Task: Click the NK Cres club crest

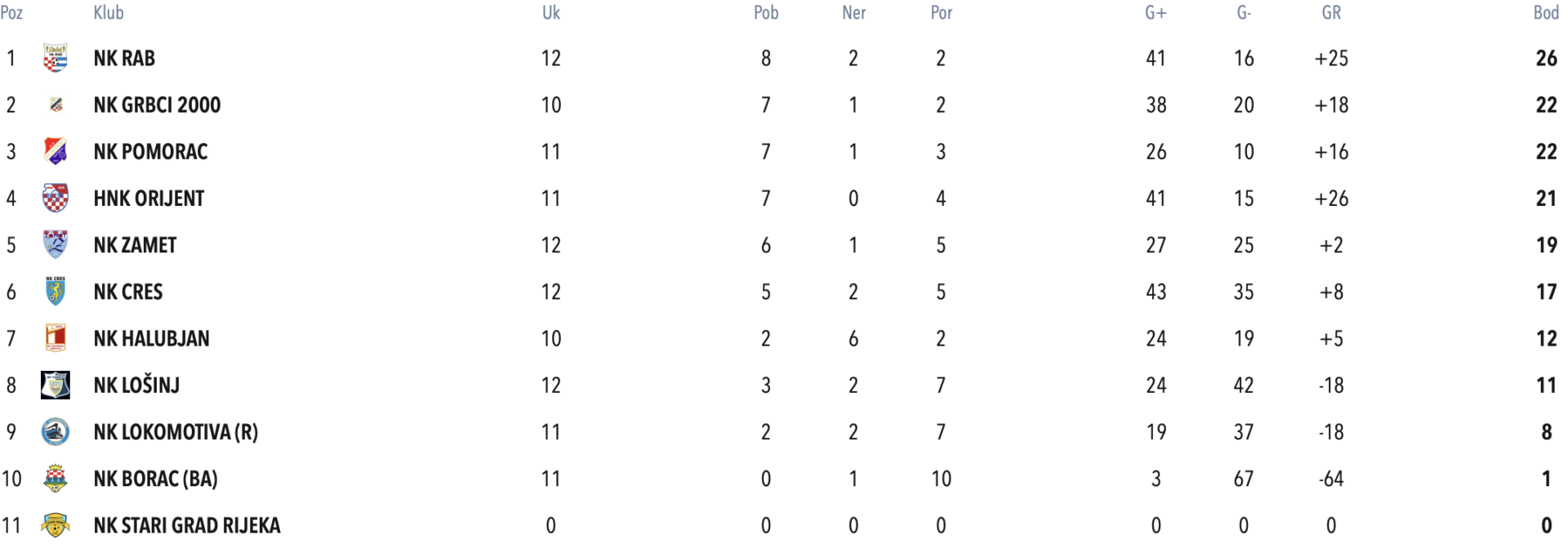Action: (56, 291)
